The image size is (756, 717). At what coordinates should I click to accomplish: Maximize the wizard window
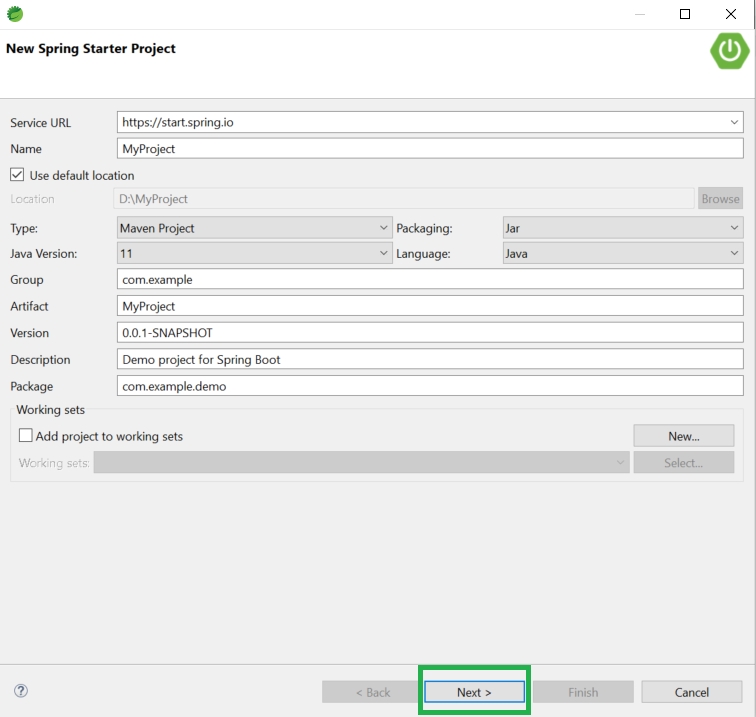[685, 14]
